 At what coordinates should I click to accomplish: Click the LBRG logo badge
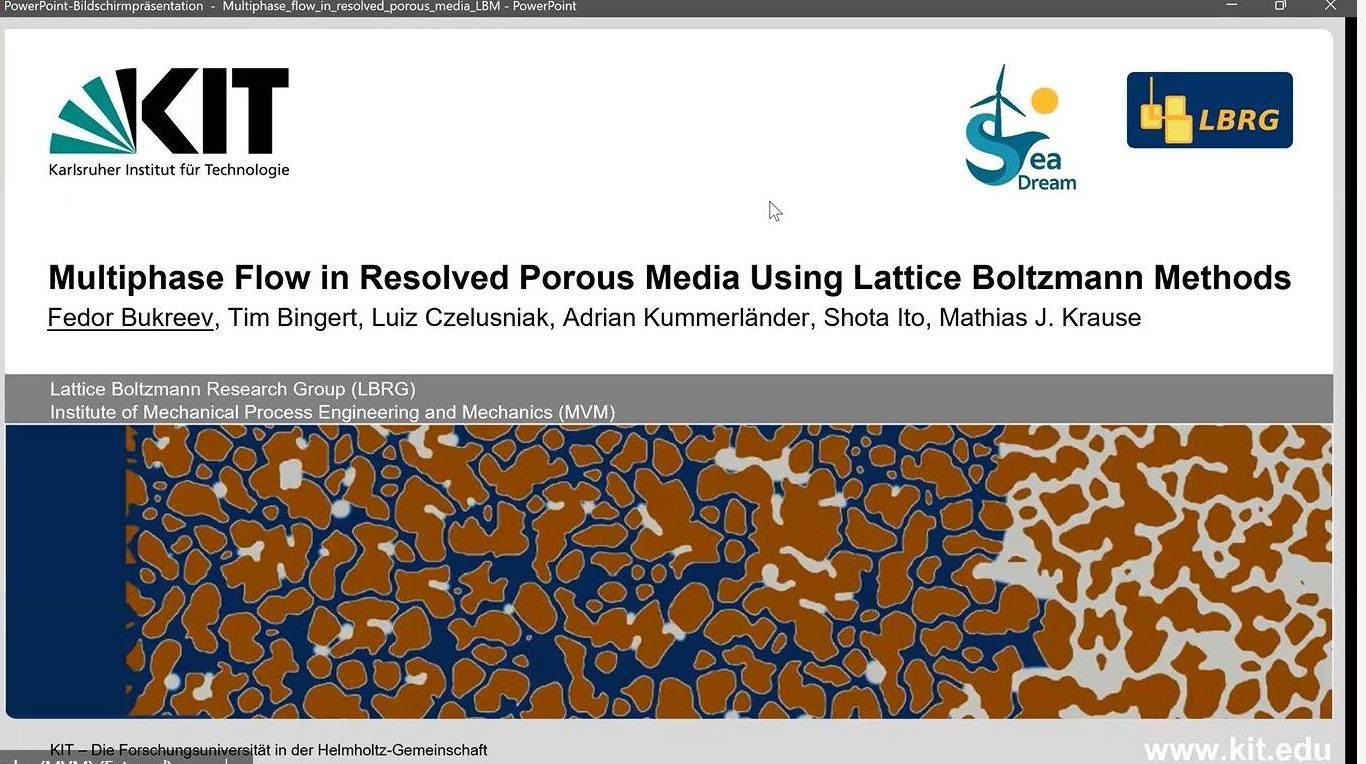(1209, 110)
